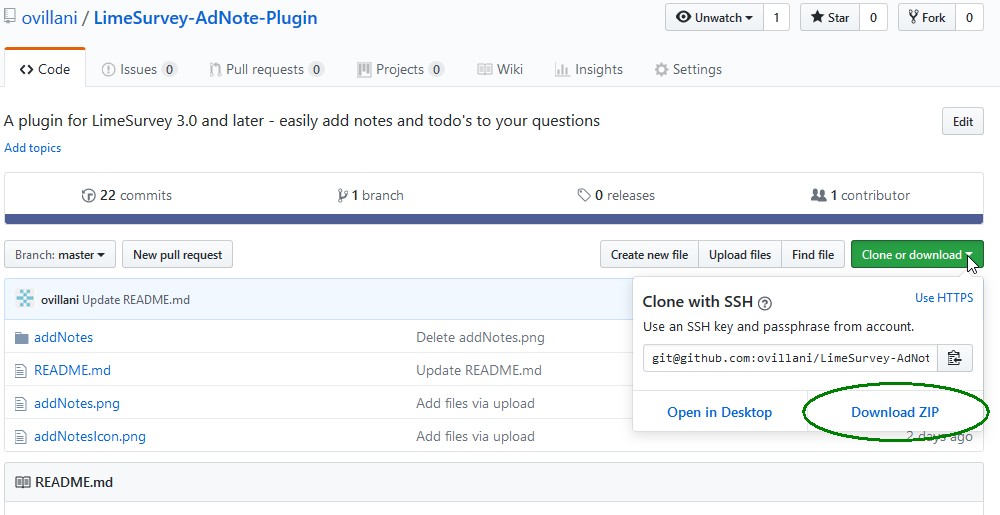Open the Unwatch notifications dropdown
Screen dimensions: 1000x515
coord(714,18)
